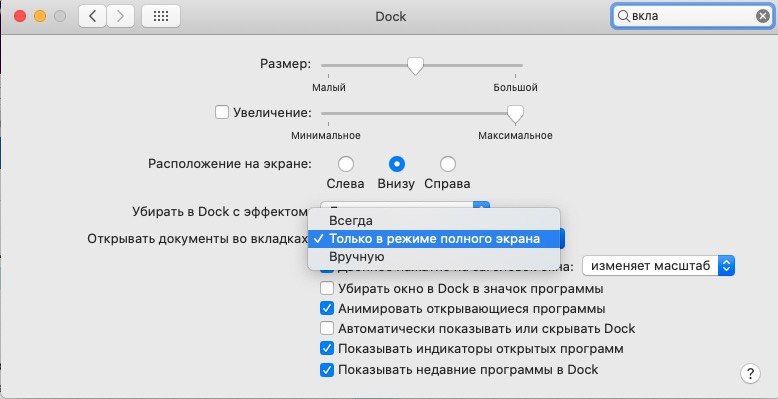Toggle 'Автоматически показывать или скрывать Dock'
The height and width of the screenshot is (399, 778).
point(326,329)
